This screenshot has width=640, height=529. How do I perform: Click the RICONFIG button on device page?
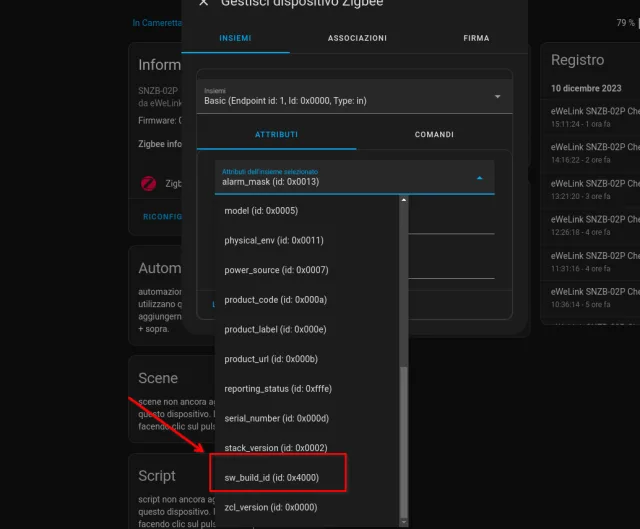(x=162, y=217)
